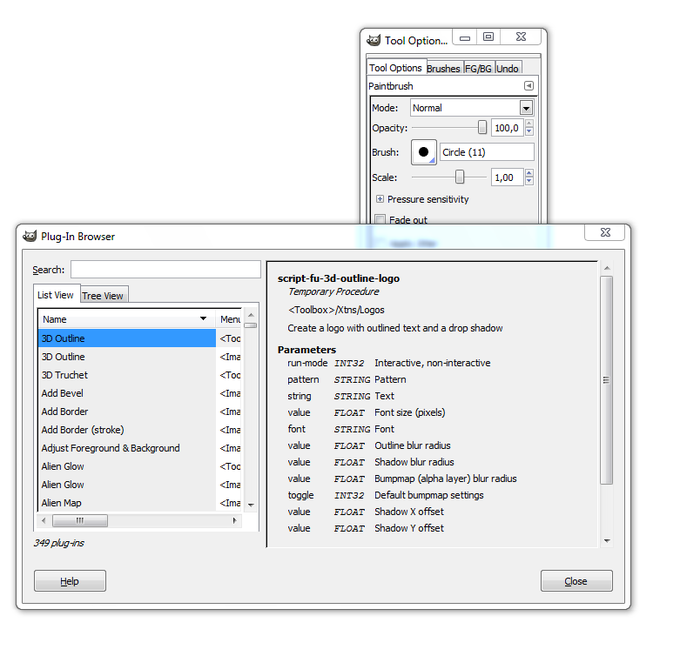
Task: Click the Name column sort arrow
Action: [203, 319]
